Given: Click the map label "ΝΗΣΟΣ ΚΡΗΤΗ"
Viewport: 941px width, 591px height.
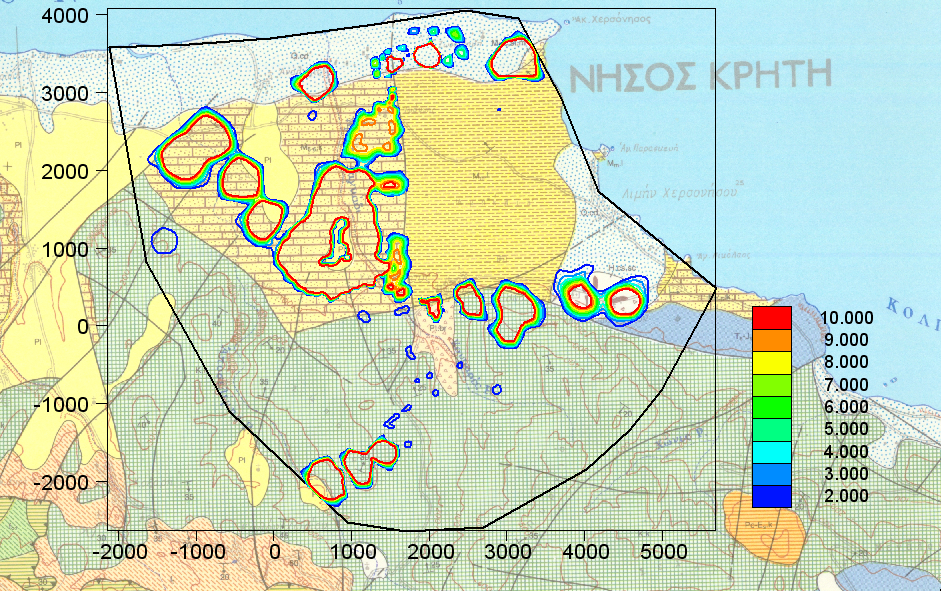Looking at the screenshot, I should 700,76.
